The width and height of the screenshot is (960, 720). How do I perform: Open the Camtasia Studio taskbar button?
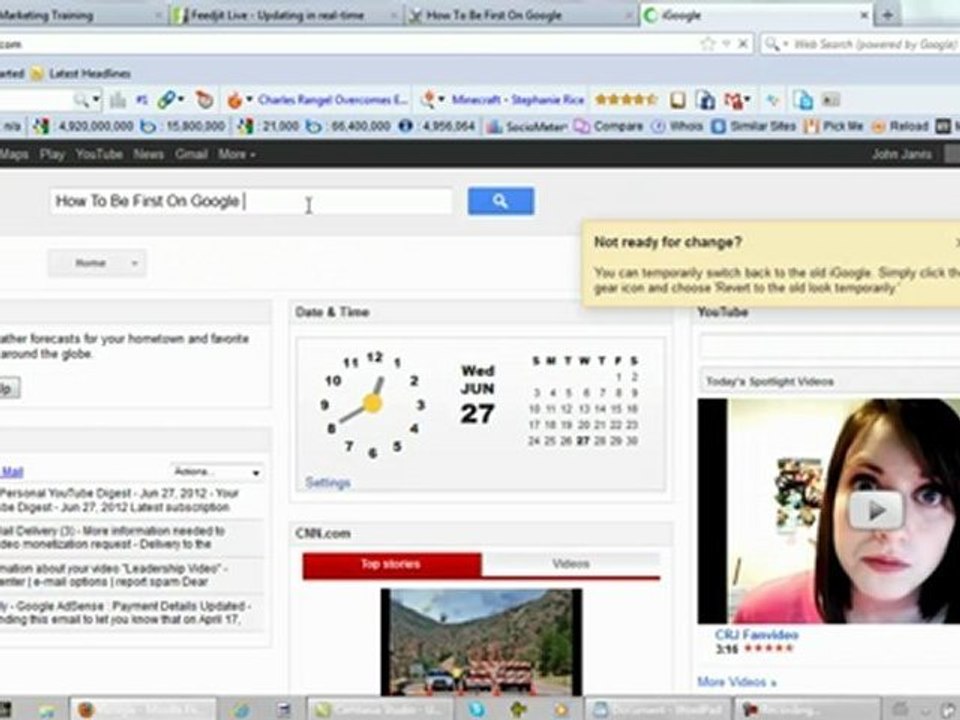(x=380, y=709)
